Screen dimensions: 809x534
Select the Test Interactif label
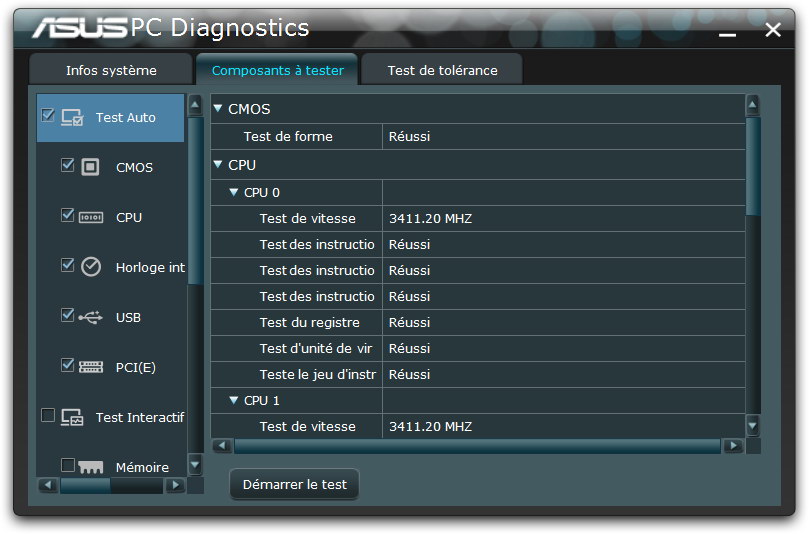pyautogui.click(x=140, y=417)
